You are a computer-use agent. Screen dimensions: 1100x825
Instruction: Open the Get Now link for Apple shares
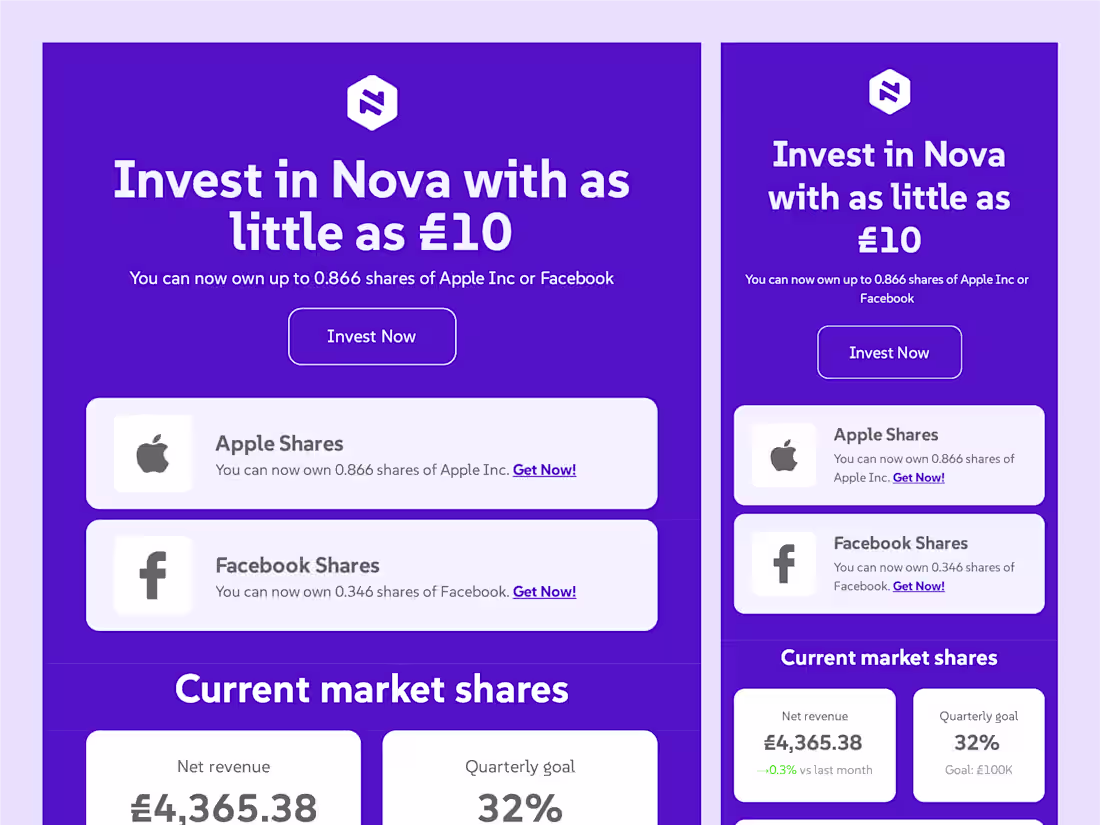(544, 469)
